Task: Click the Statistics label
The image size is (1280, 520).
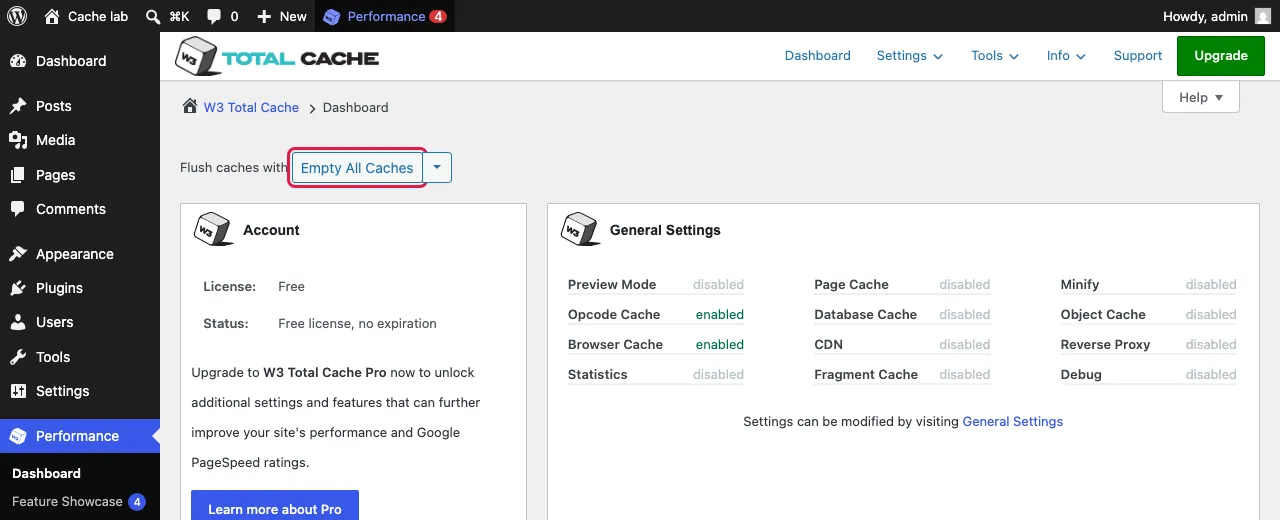Action: coord(598,374)
